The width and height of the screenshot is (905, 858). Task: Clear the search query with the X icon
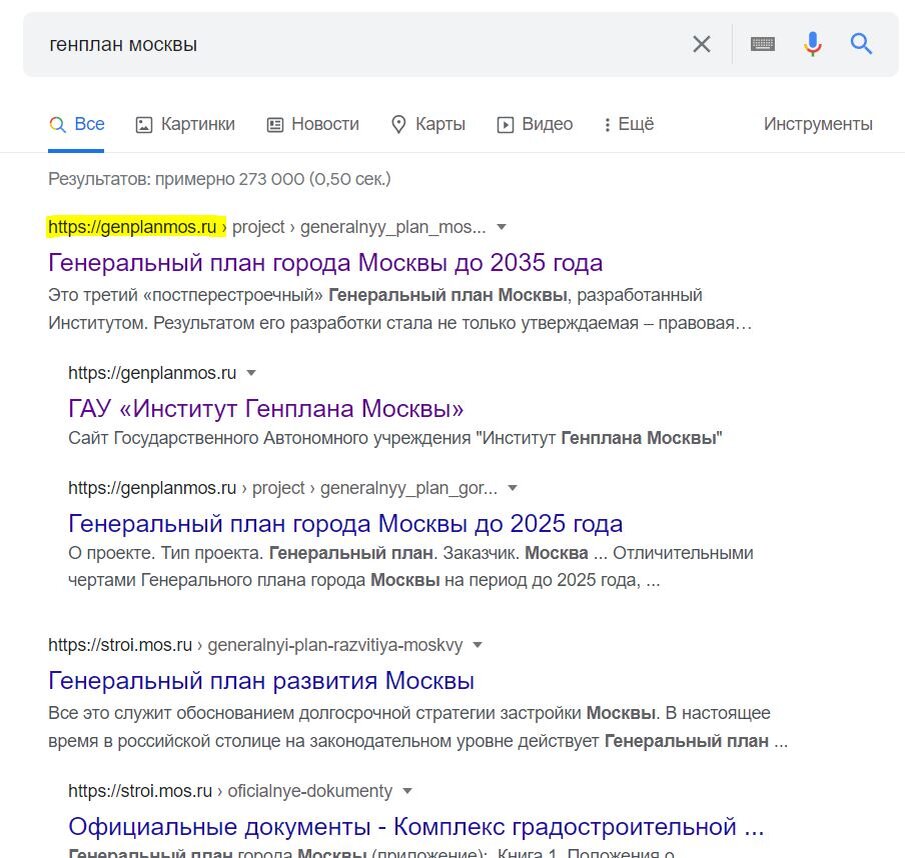tap(701, 44)
